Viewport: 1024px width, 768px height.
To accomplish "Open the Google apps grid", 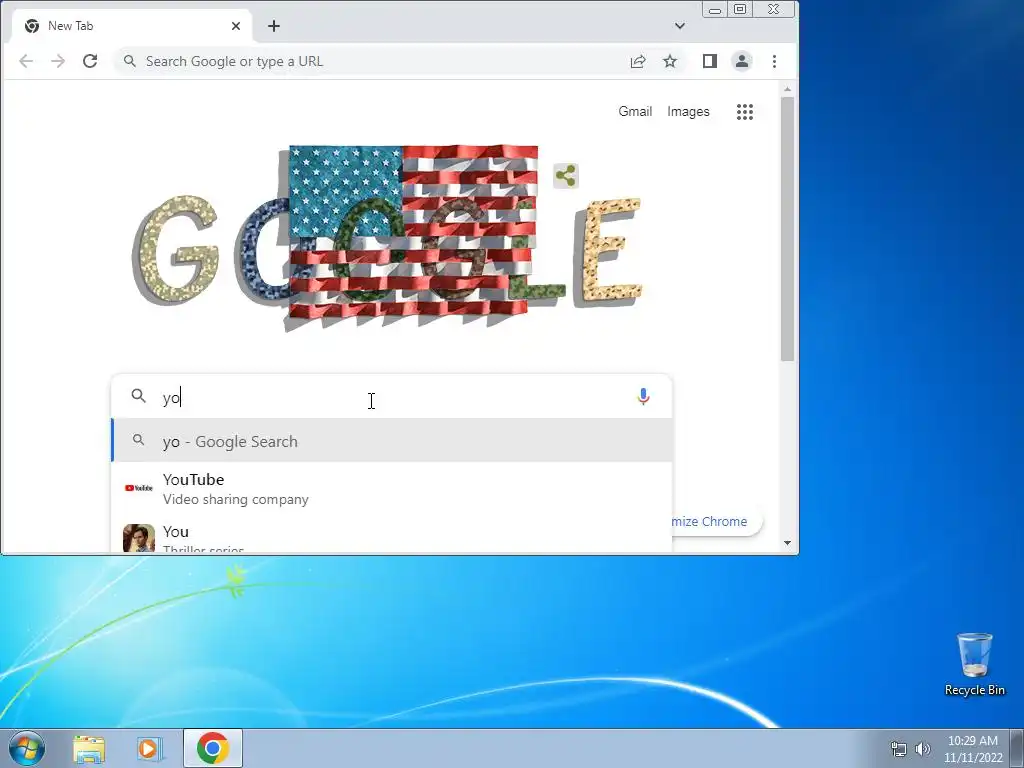I will pos(744,112).
